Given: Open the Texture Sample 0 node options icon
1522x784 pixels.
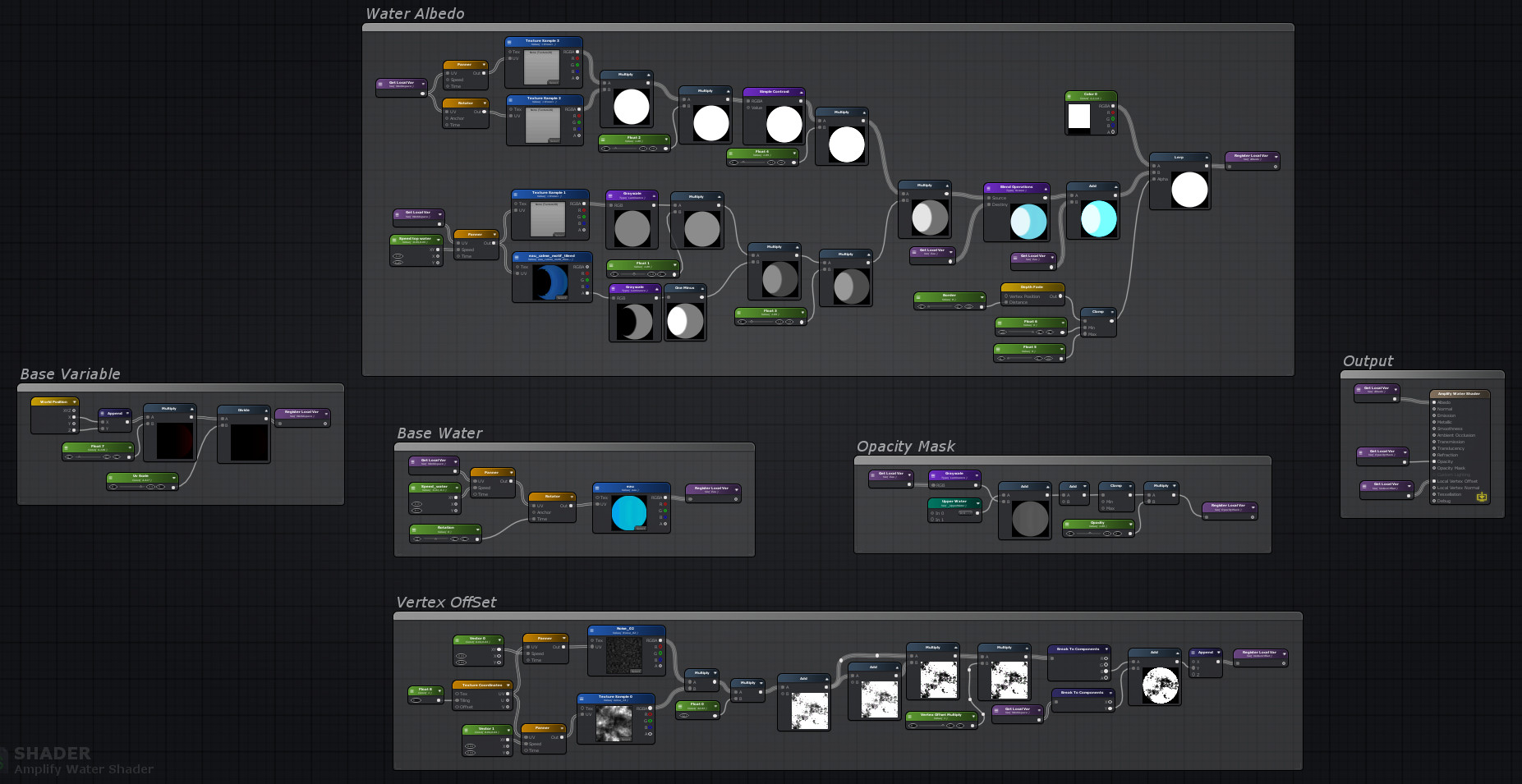Looking at the screenshot, I should tap(582, 698).
